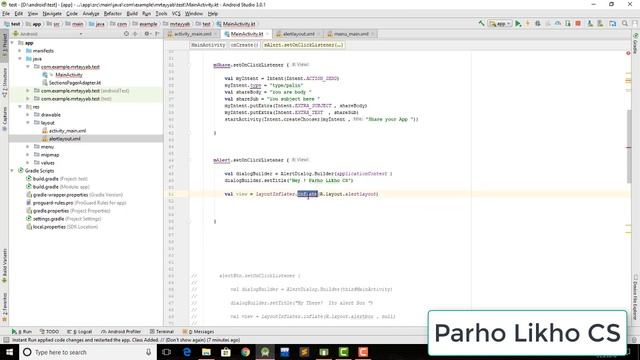The image size is (640, 360).
Task: Collapse the app module tree node
Action: 12,43
